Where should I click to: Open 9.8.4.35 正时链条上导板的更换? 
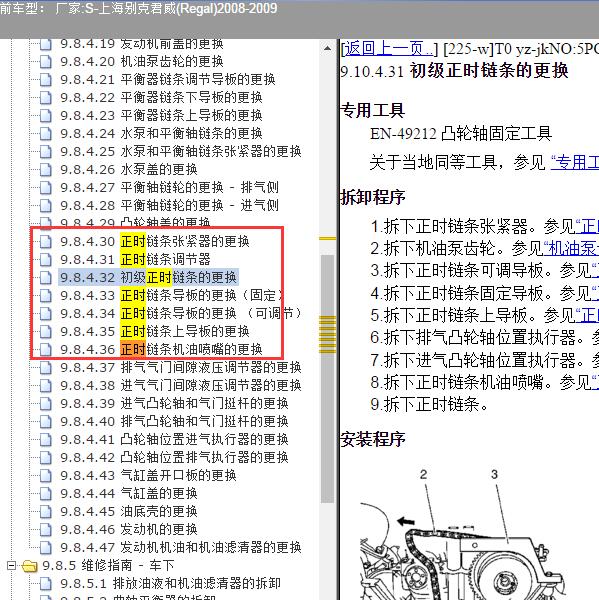pyautogui.click(x=155, y=331)
